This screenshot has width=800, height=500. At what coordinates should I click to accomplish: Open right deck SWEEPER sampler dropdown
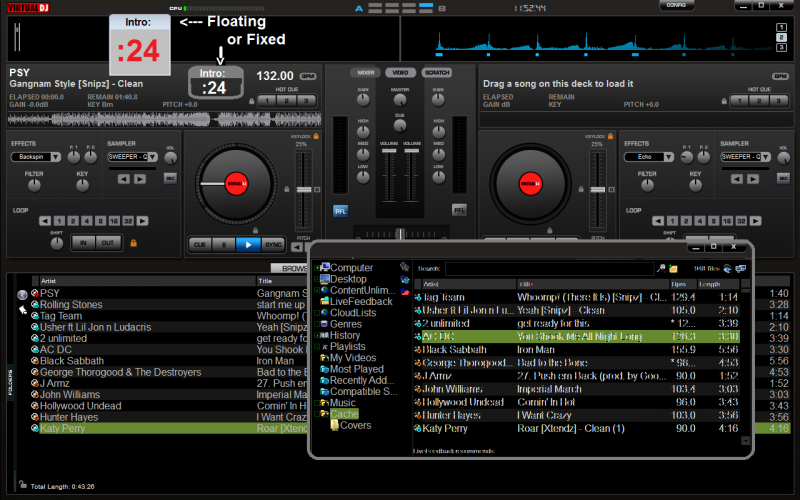[765, 157]
